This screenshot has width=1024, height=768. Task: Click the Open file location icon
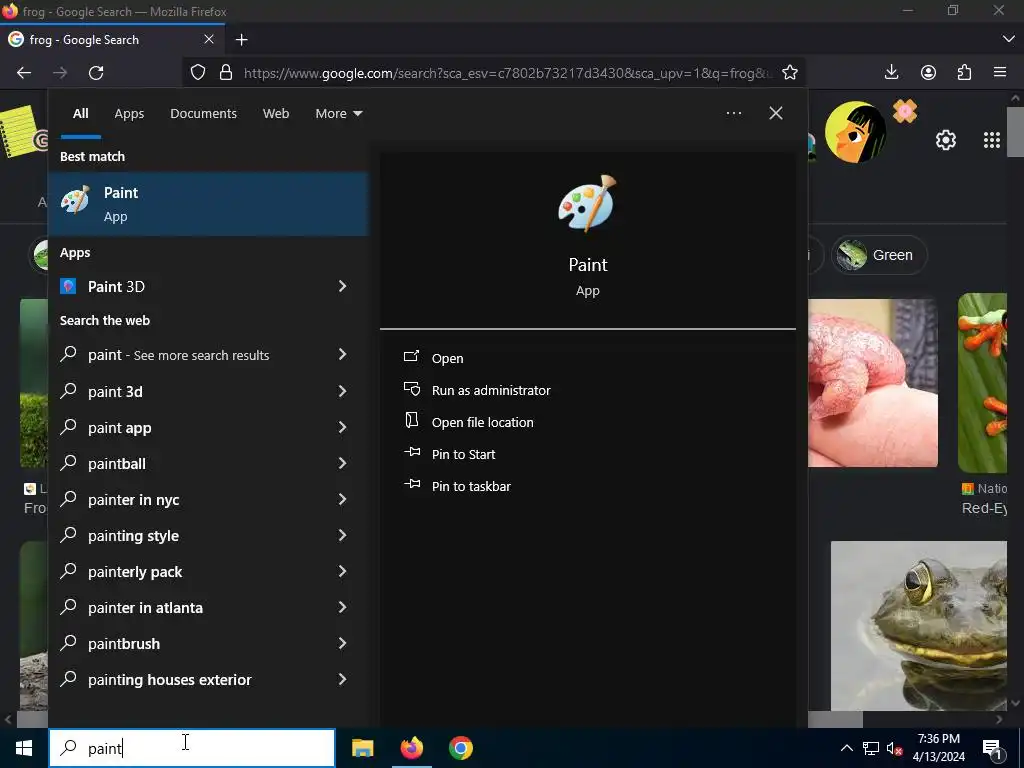411,421
